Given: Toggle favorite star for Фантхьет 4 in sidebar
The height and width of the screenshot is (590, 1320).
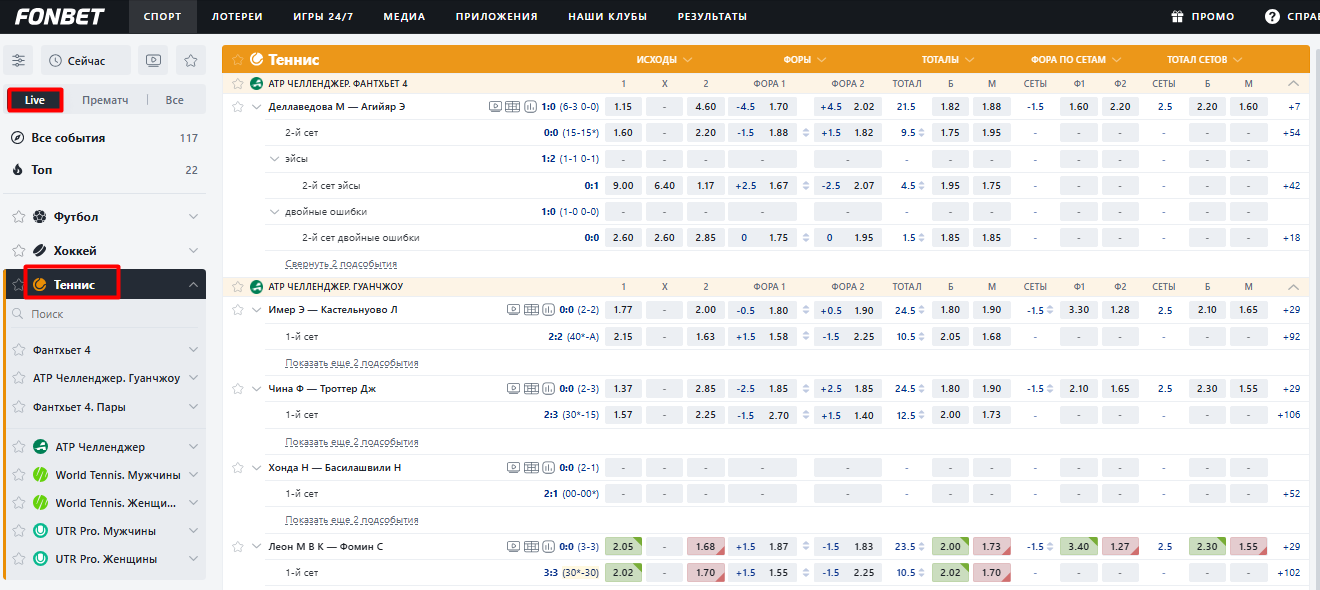Looking at the screenshot, I should click(18, 350).
